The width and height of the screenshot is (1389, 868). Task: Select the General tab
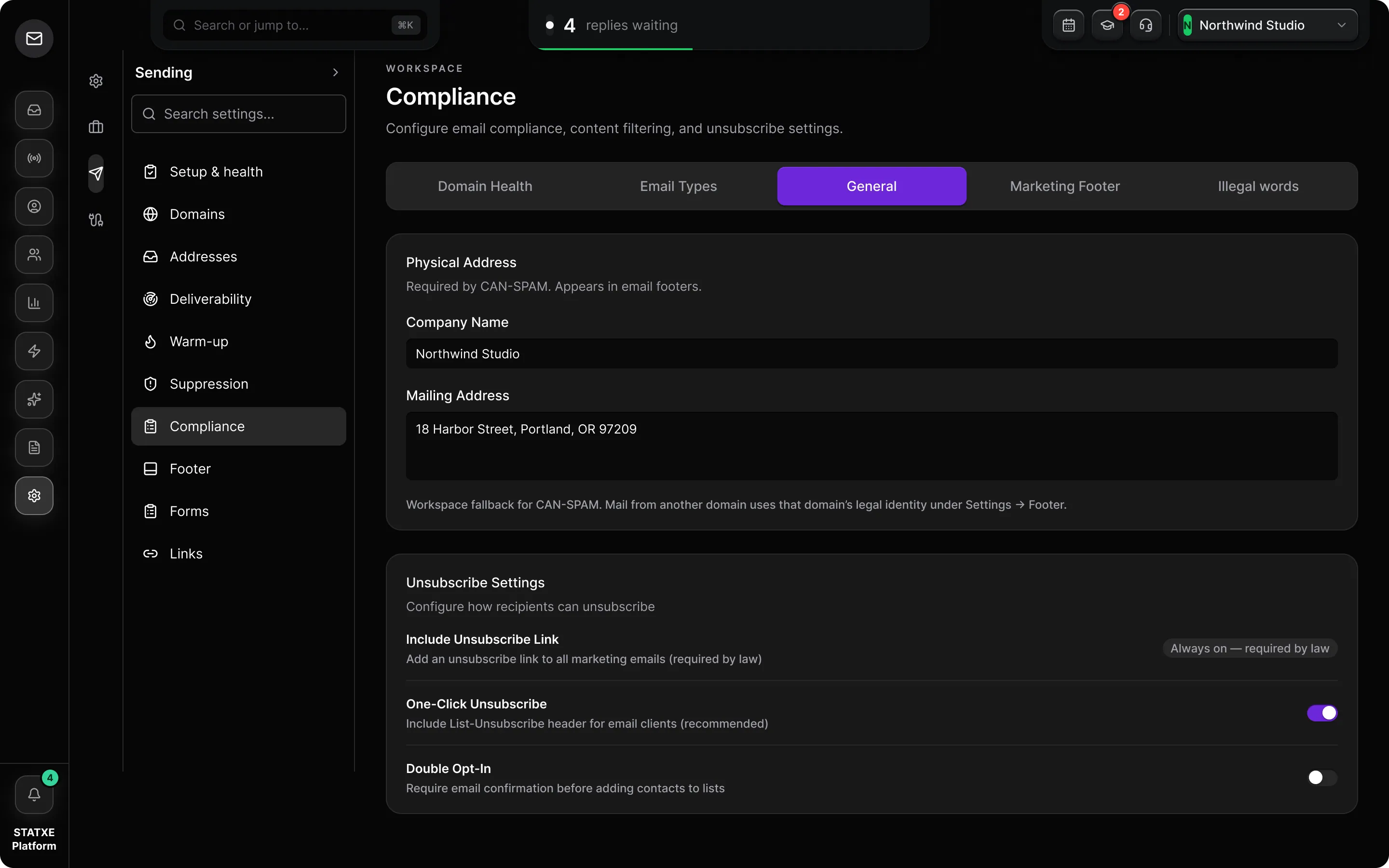872,186
